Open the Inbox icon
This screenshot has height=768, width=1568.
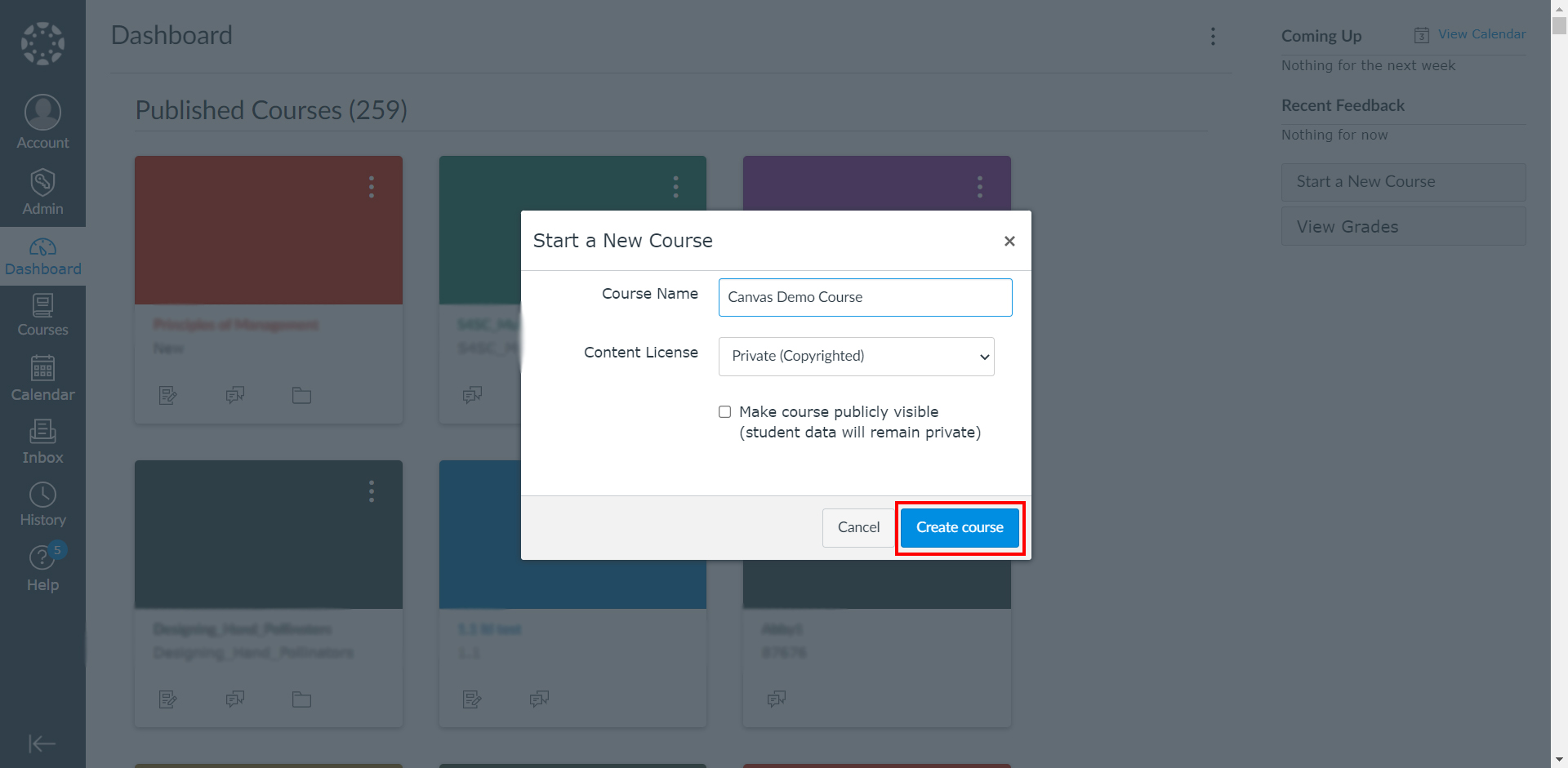point(42,431)
